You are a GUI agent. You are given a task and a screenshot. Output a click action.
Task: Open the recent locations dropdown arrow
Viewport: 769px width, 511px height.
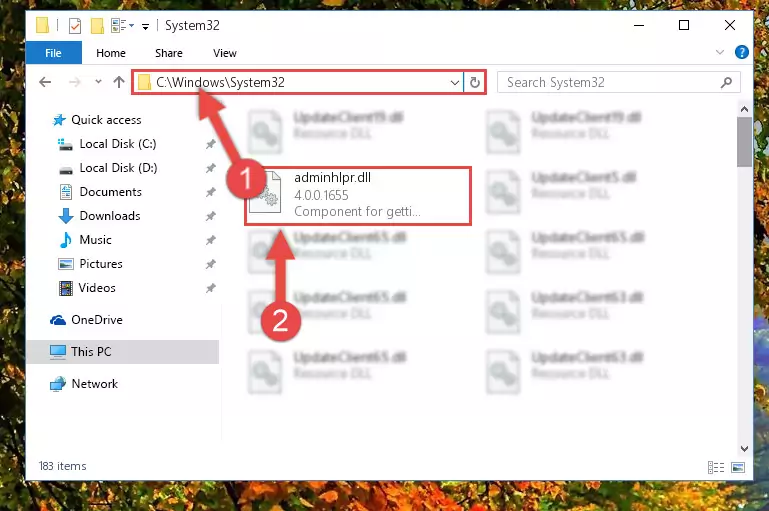99,82
